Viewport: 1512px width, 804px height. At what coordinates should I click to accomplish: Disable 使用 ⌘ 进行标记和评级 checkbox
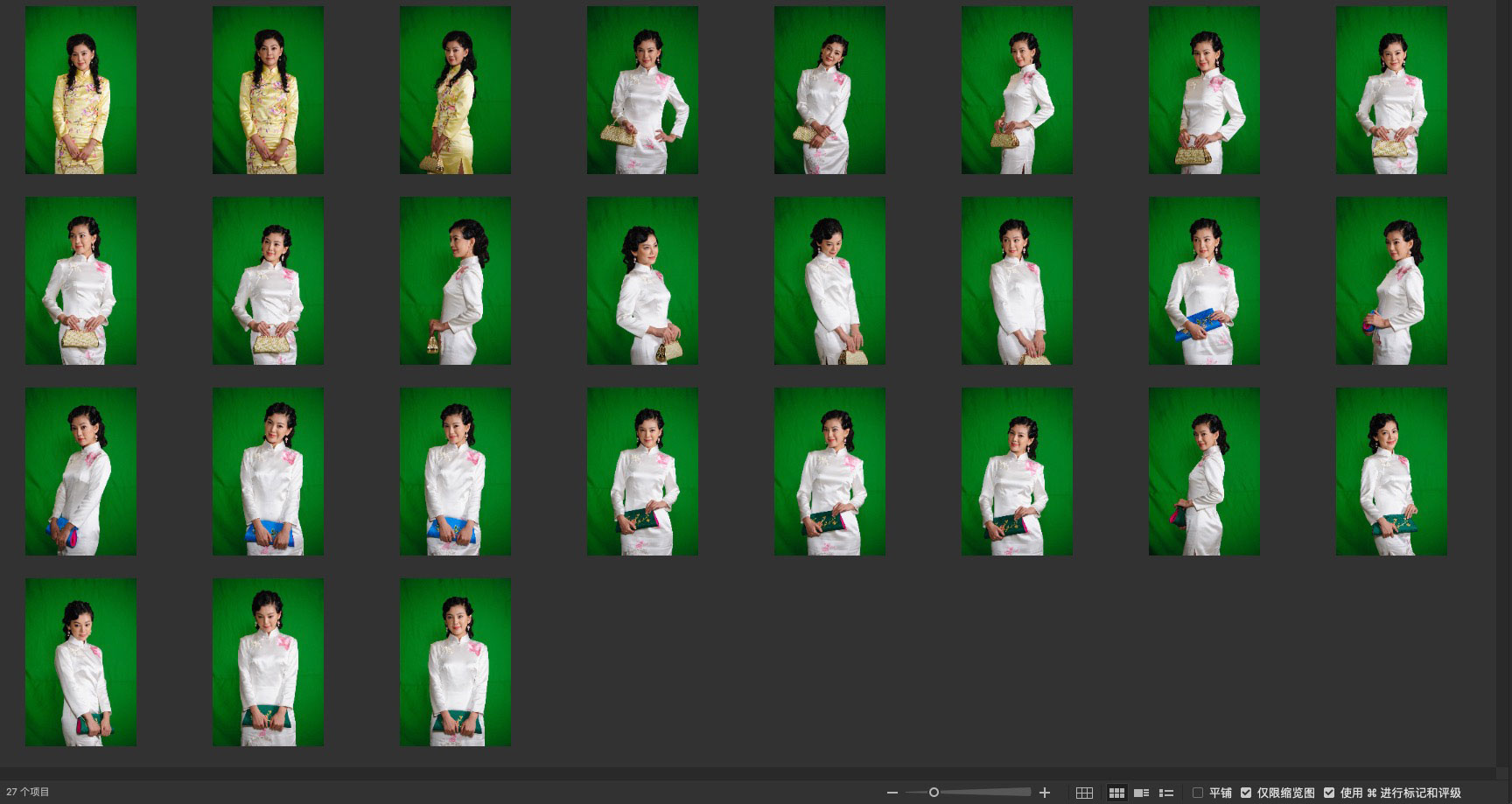pos(1329,793)
